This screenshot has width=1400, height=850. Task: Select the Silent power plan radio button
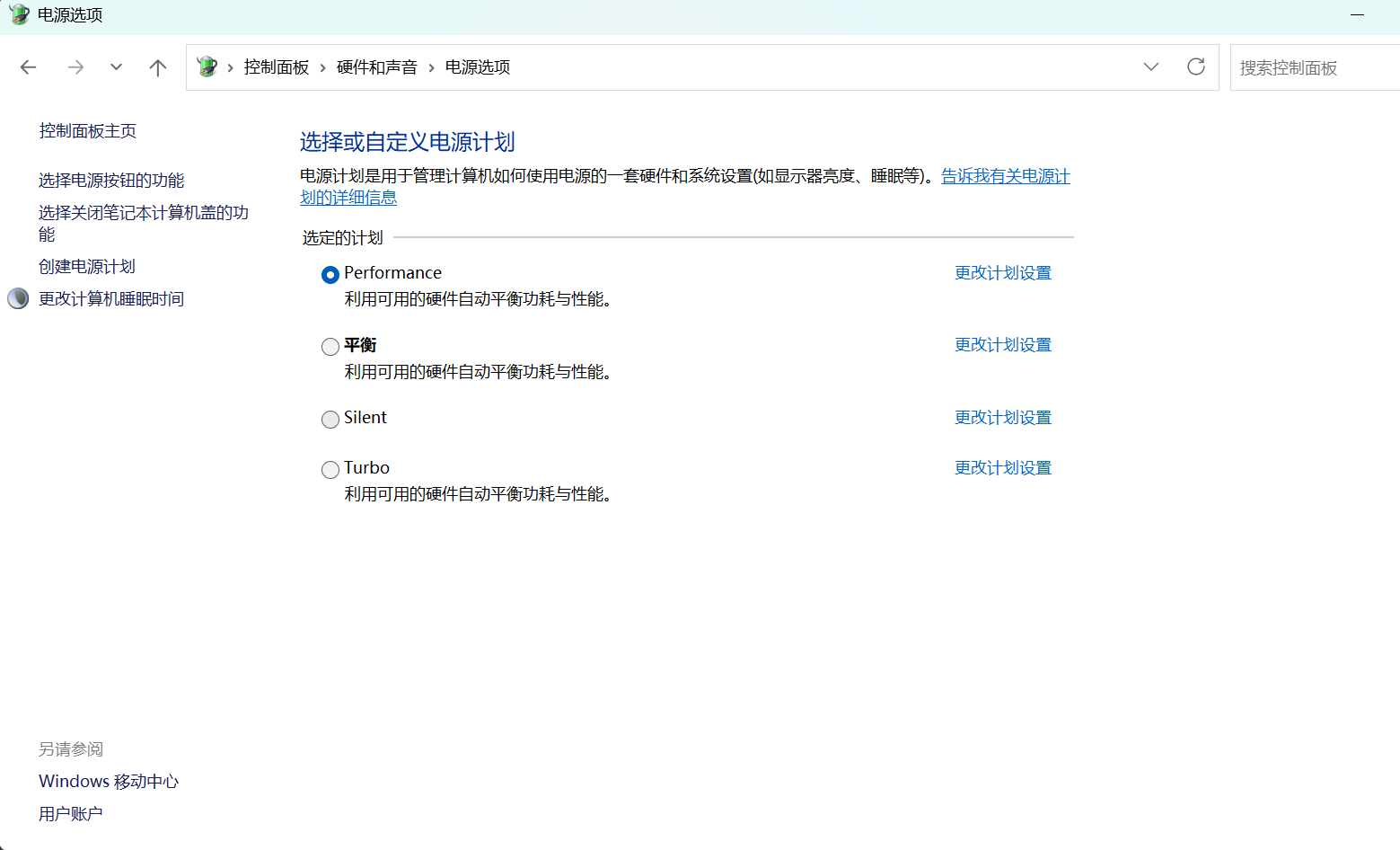330,420
